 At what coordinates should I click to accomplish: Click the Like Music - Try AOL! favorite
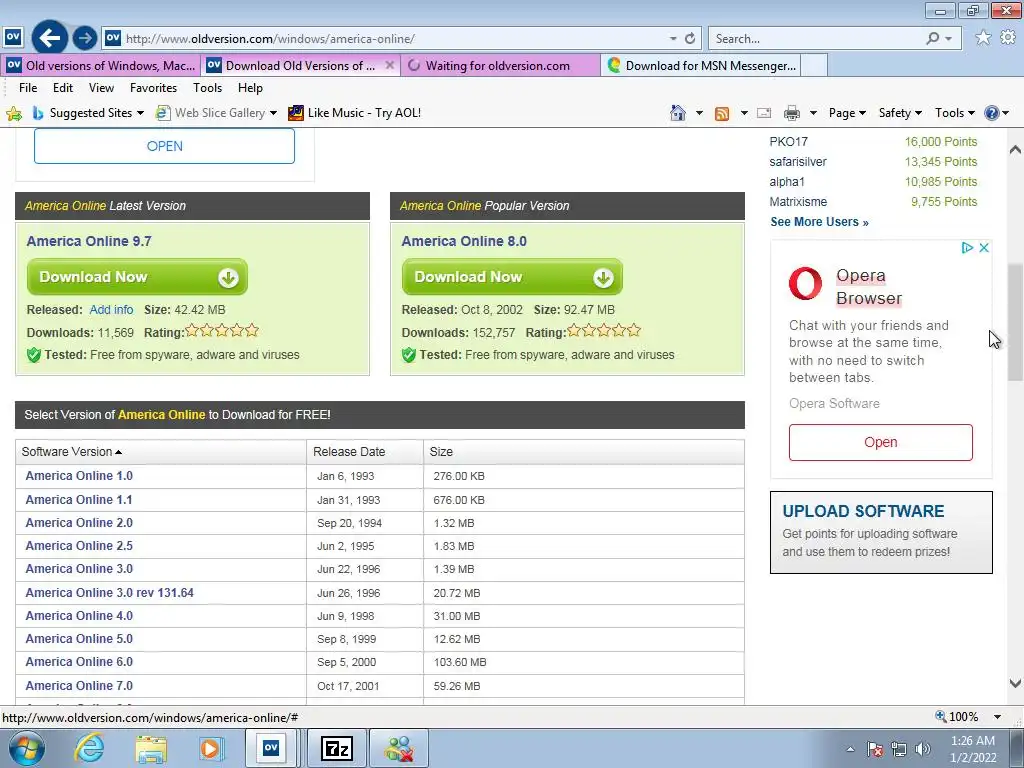click(355, 113)
